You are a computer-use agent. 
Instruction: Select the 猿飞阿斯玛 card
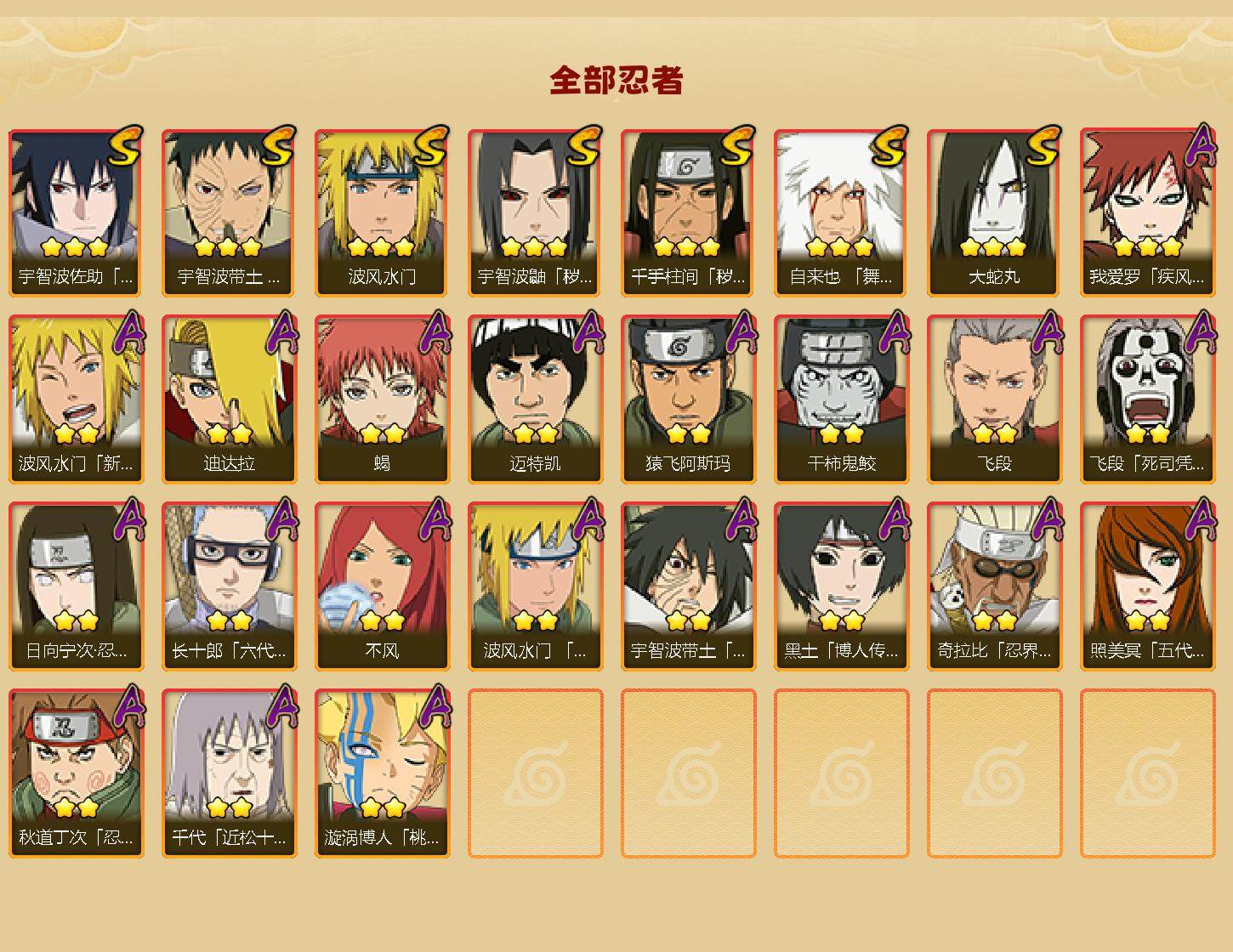click(688, 399)
